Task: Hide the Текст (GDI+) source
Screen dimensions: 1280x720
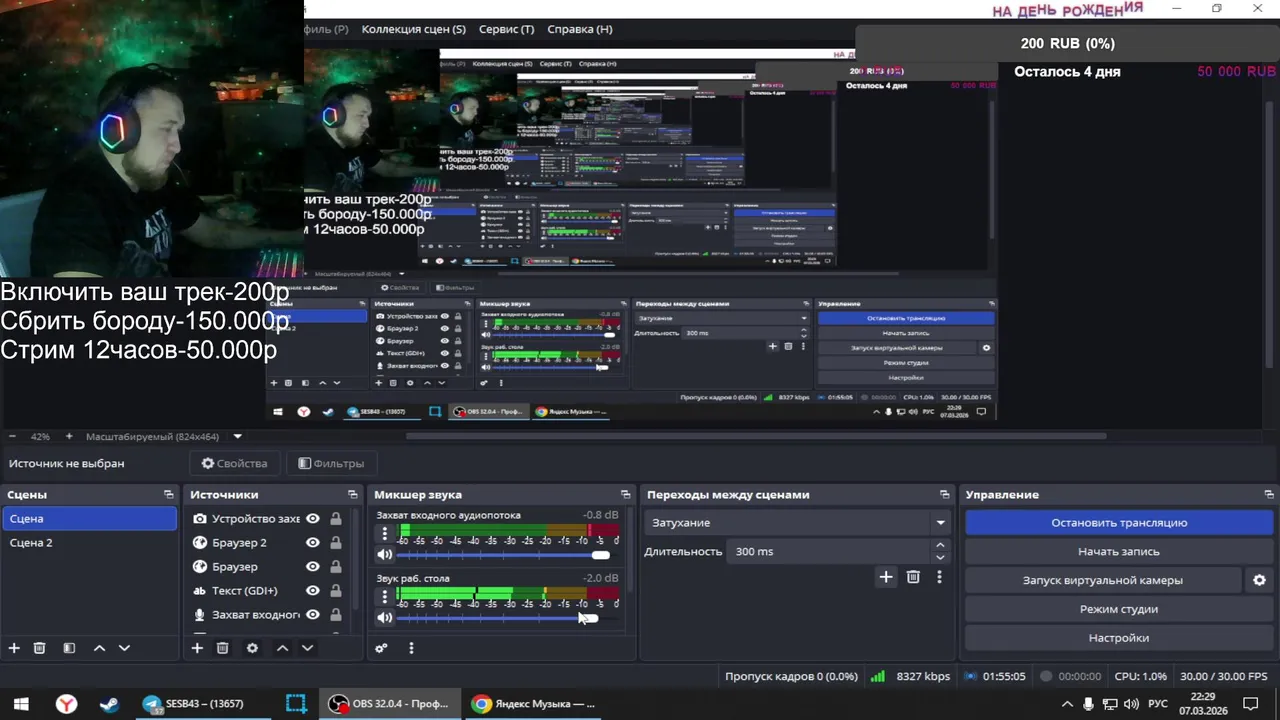Action: 313,591
